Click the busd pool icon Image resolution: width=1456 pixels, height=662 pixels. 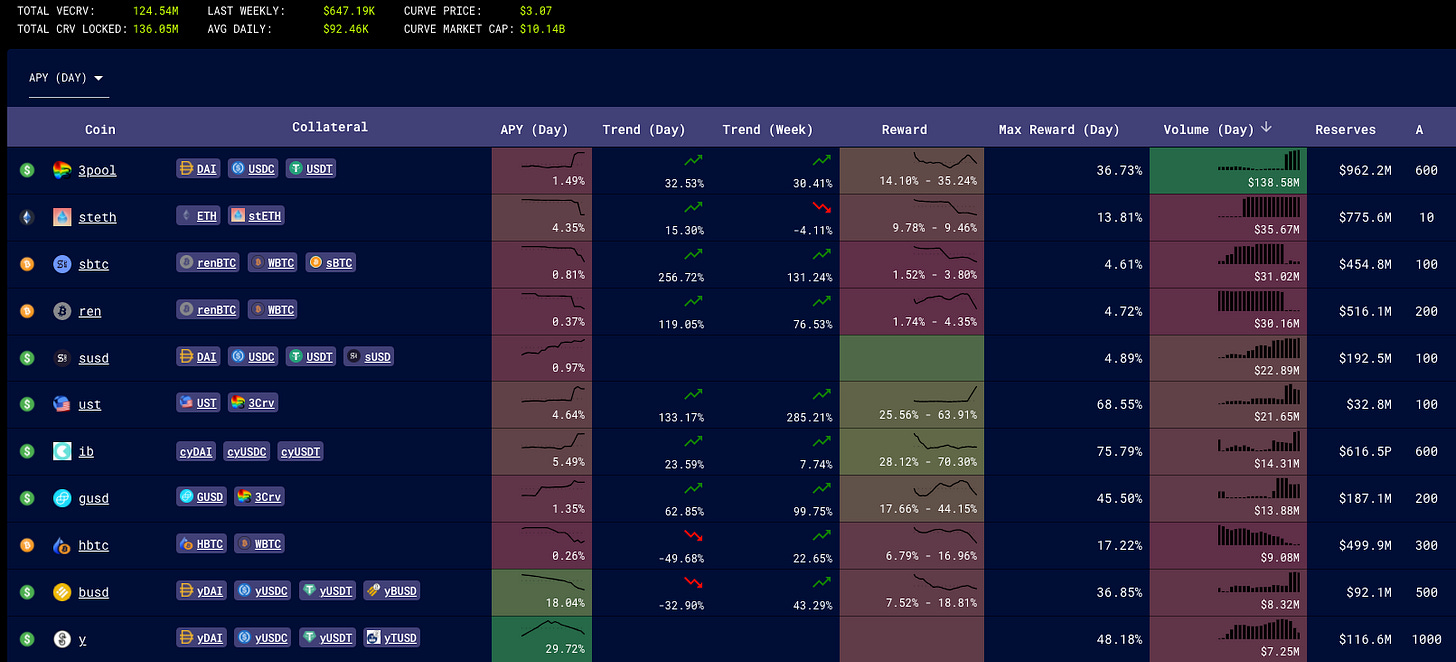[62, 592]
